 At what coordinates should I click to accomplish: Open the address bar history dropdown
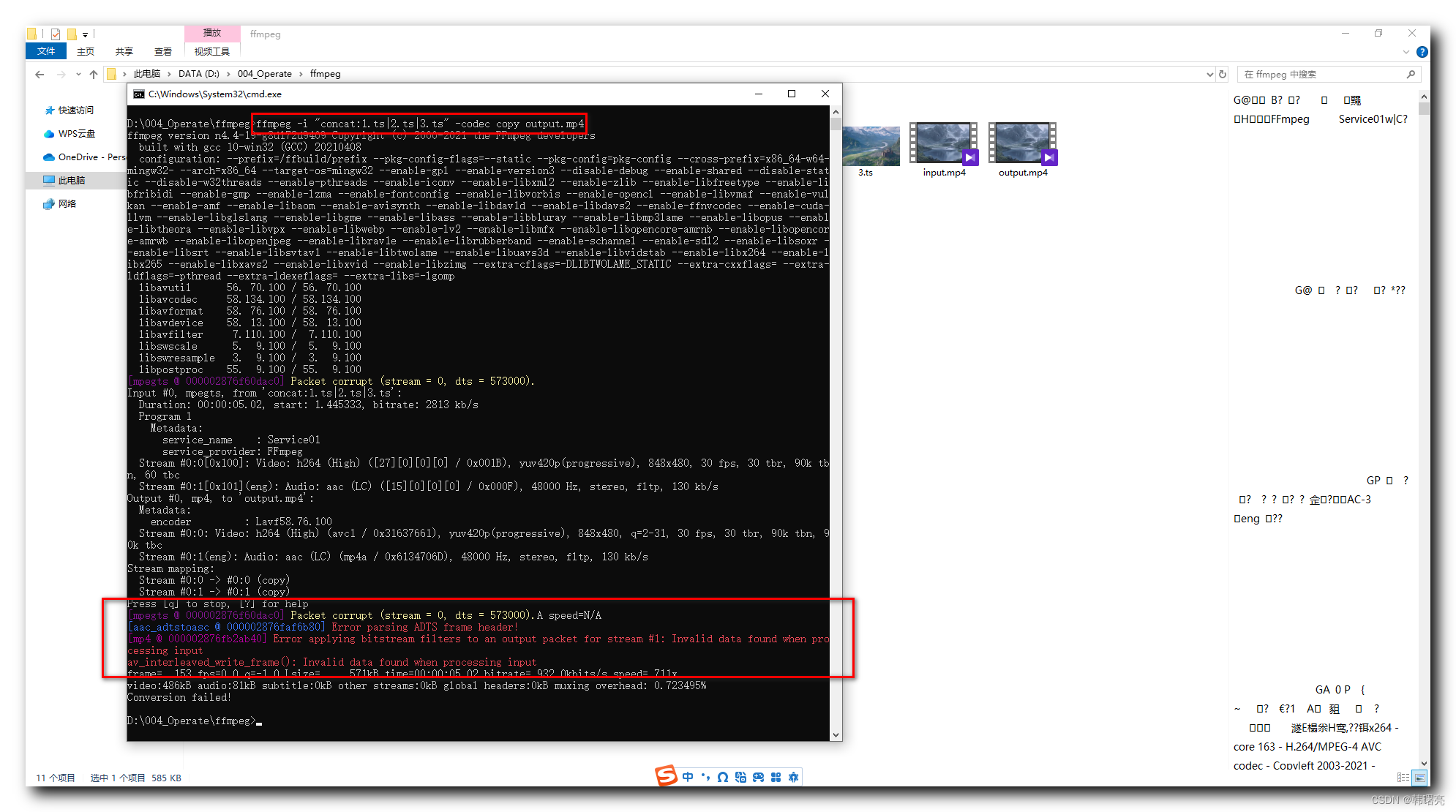1209,74
